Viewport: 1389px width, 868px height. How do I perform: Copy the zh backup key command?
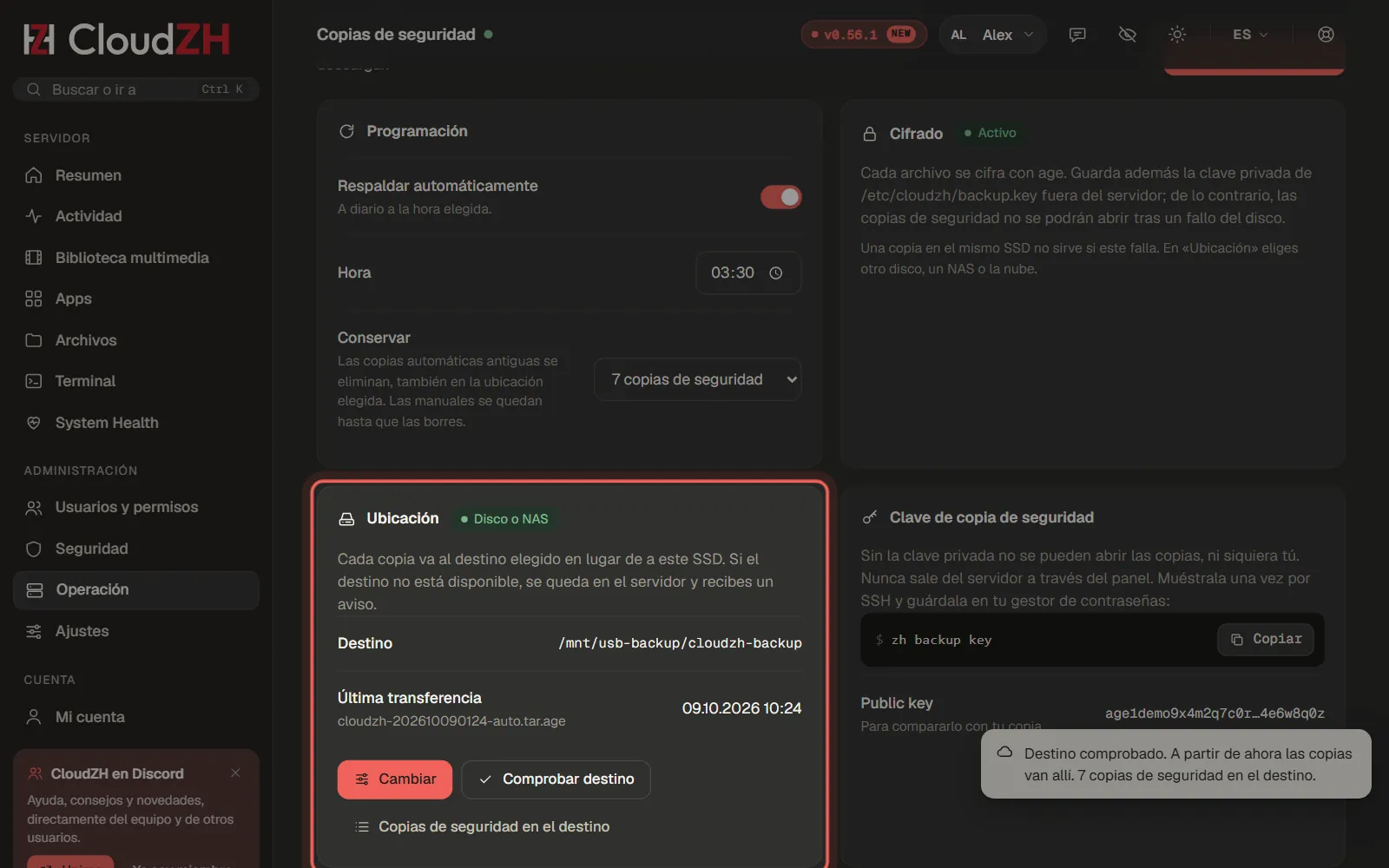(x=1266, y=640)
